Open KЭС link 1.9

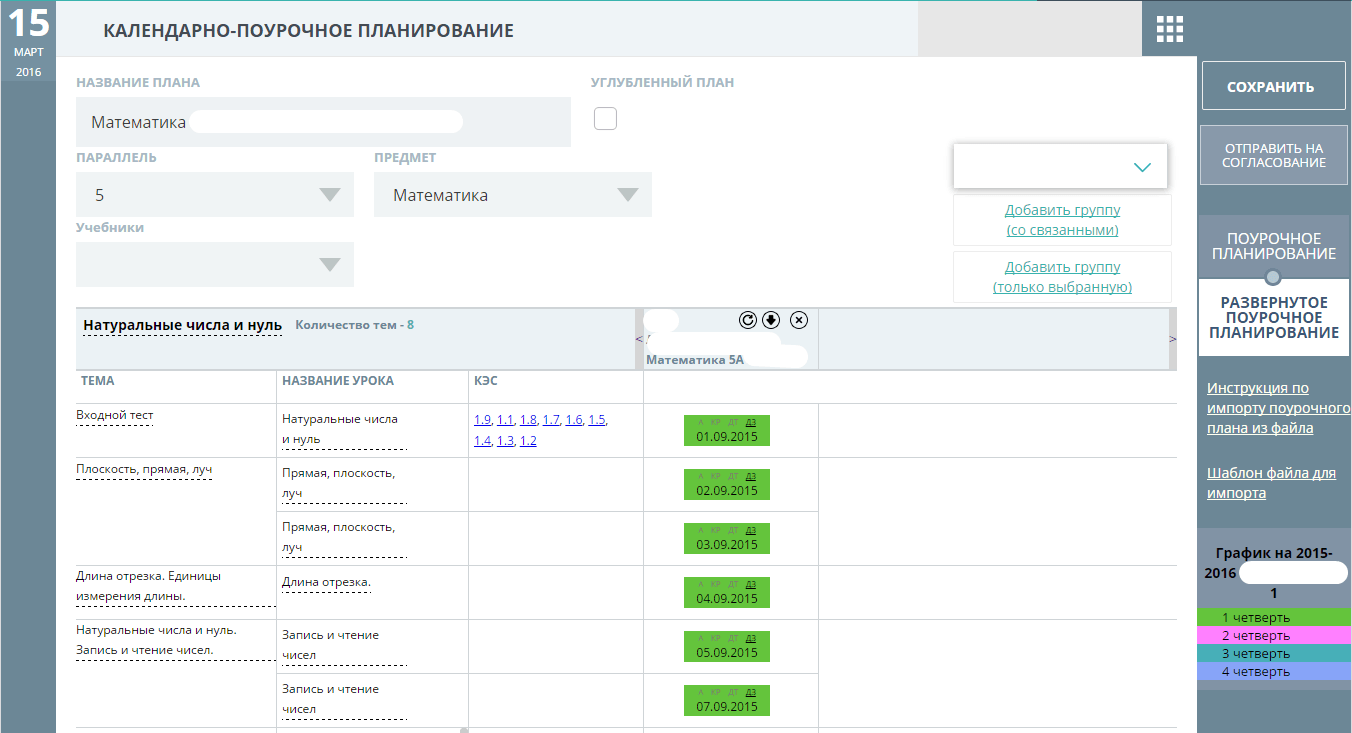(483, 420)
